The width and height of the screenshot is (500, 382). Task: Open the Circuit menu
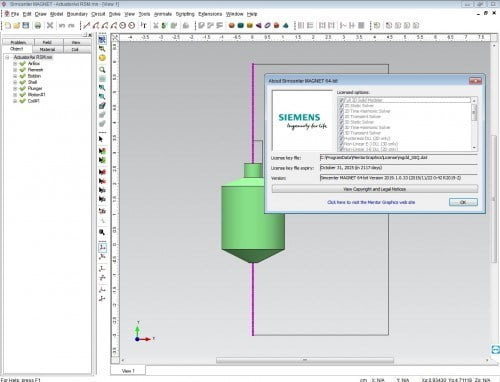tap(98, 14)
